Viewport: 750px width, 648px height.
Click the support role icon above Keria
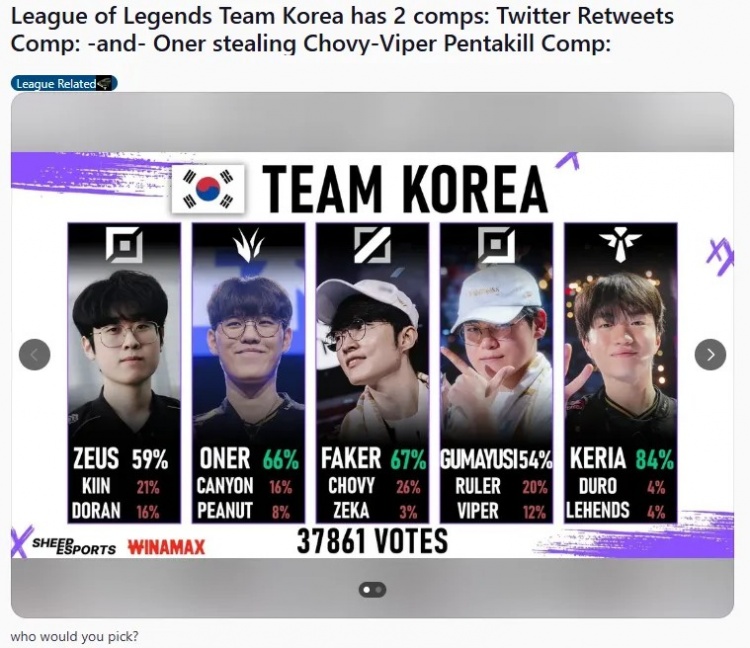point(620,245)
